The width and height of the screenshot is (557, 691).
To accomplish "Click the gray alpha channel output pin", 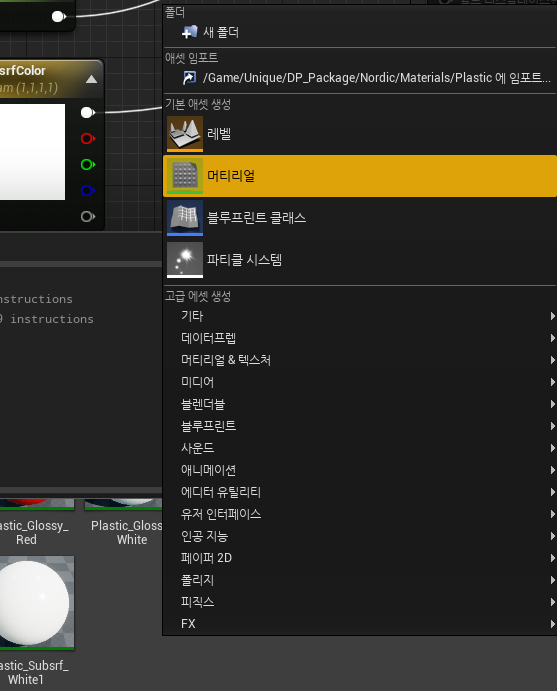I will point(88,216).
